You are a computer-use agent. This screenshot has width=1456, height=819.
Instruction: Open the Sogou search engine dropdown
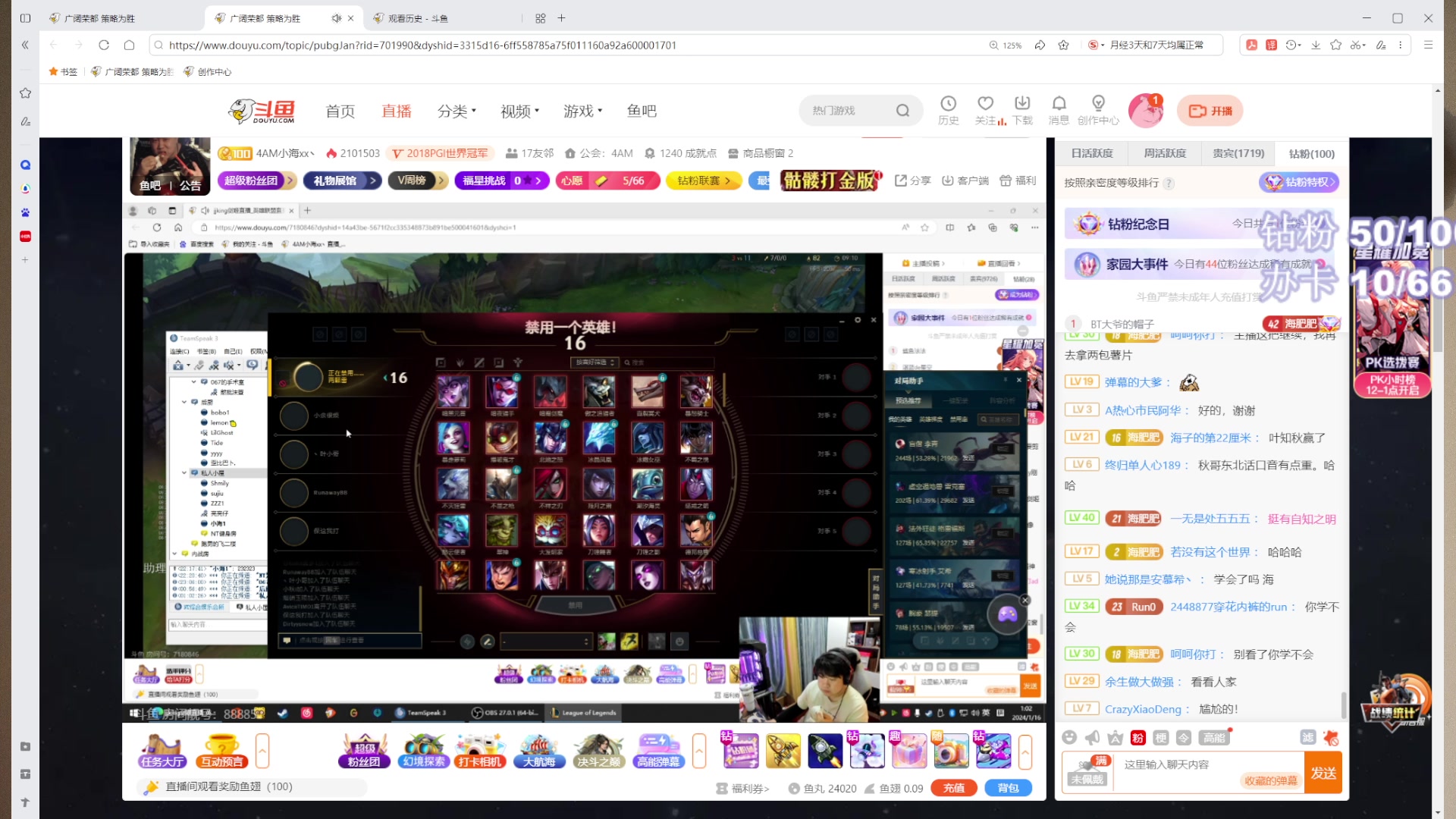pyautogui.click(x=1097, y=45)
